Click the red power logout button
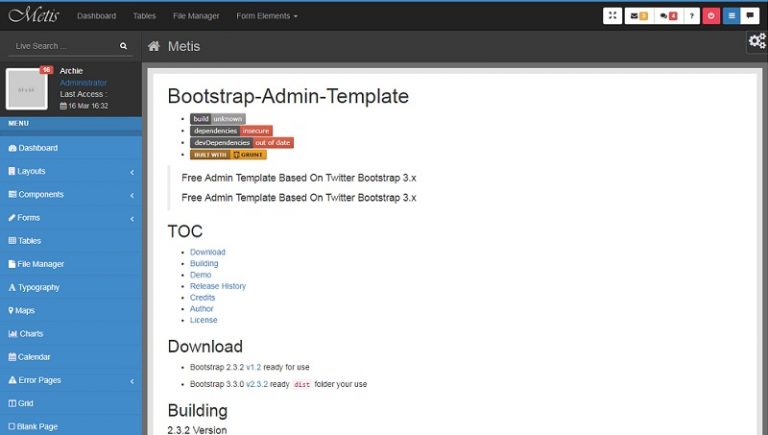 pos(711,16)
